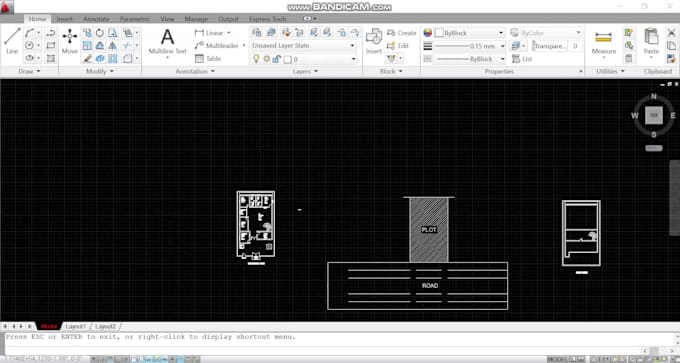Click the Paste button

651,41
